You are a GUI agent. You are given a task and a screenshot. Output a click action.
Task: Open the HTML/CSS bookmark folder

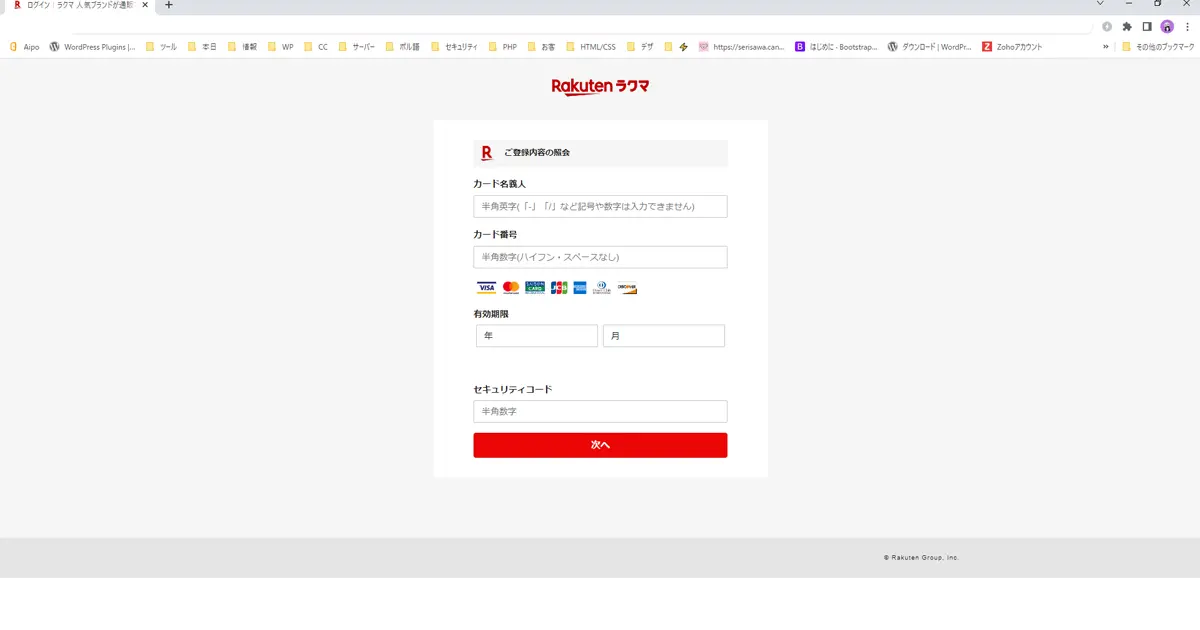tap(591, 47)
